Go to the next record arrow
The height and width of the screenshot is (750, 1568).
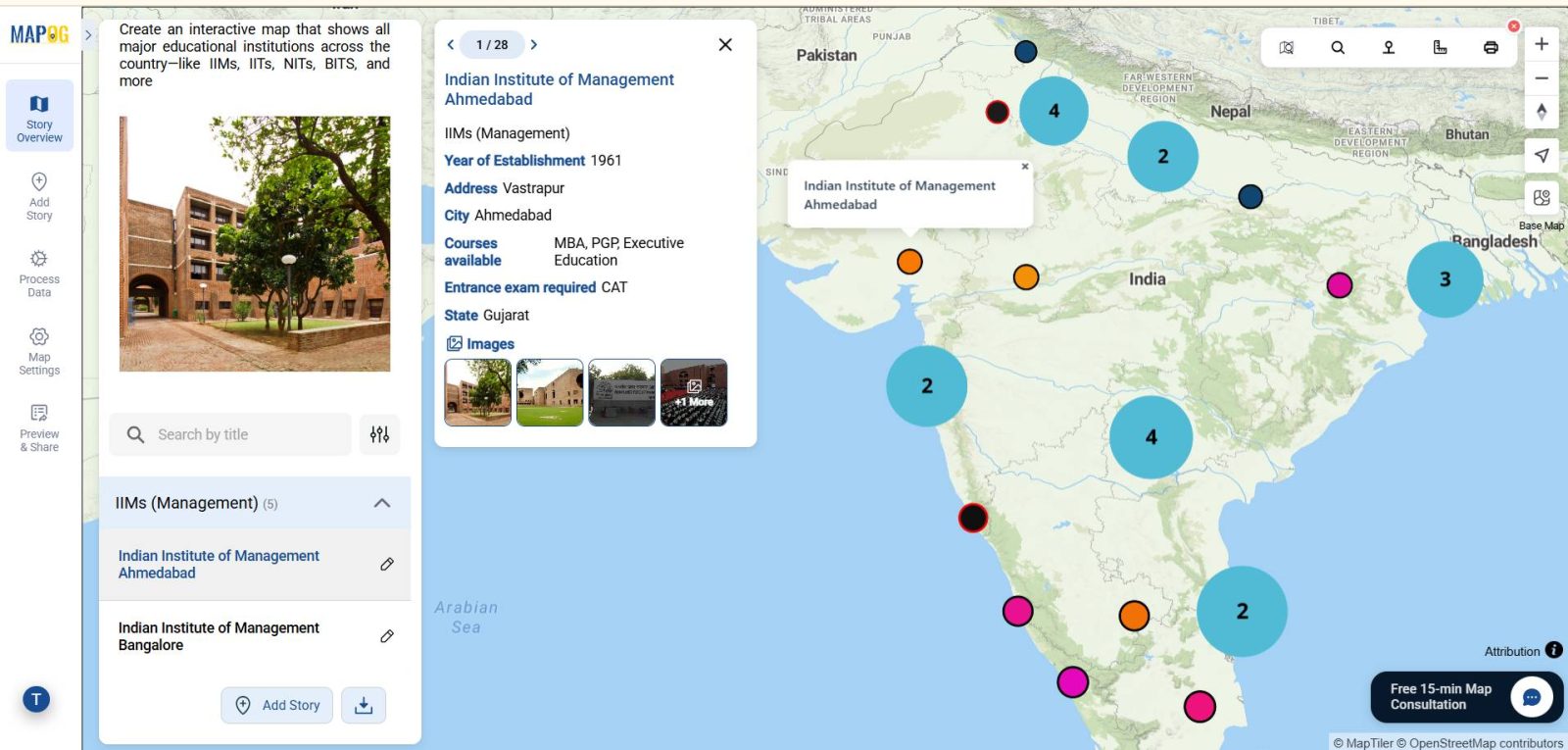534,44
